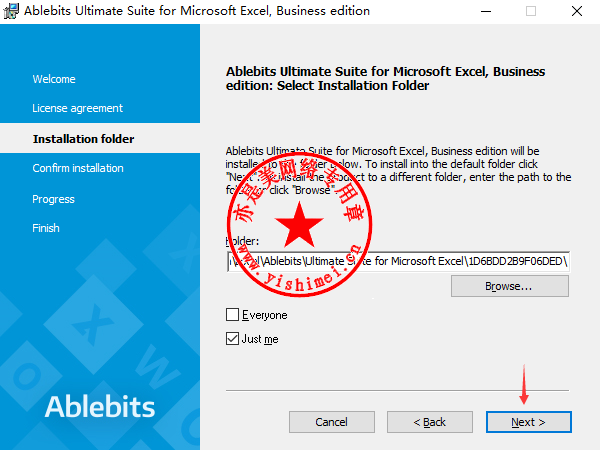Go back with the Back button
This screenshot has height=450, width=600.
point(430,422)
